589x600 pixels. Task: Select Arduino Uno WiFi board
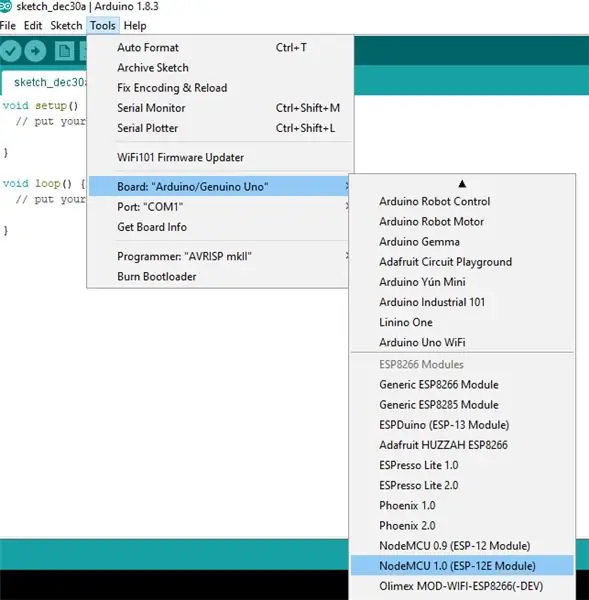pyautogui.click(x=462, y=342)
